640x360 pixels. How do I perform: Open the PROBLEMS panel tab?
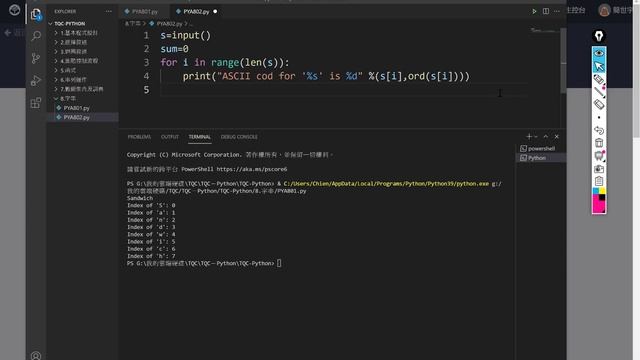[x=139, y=137]
